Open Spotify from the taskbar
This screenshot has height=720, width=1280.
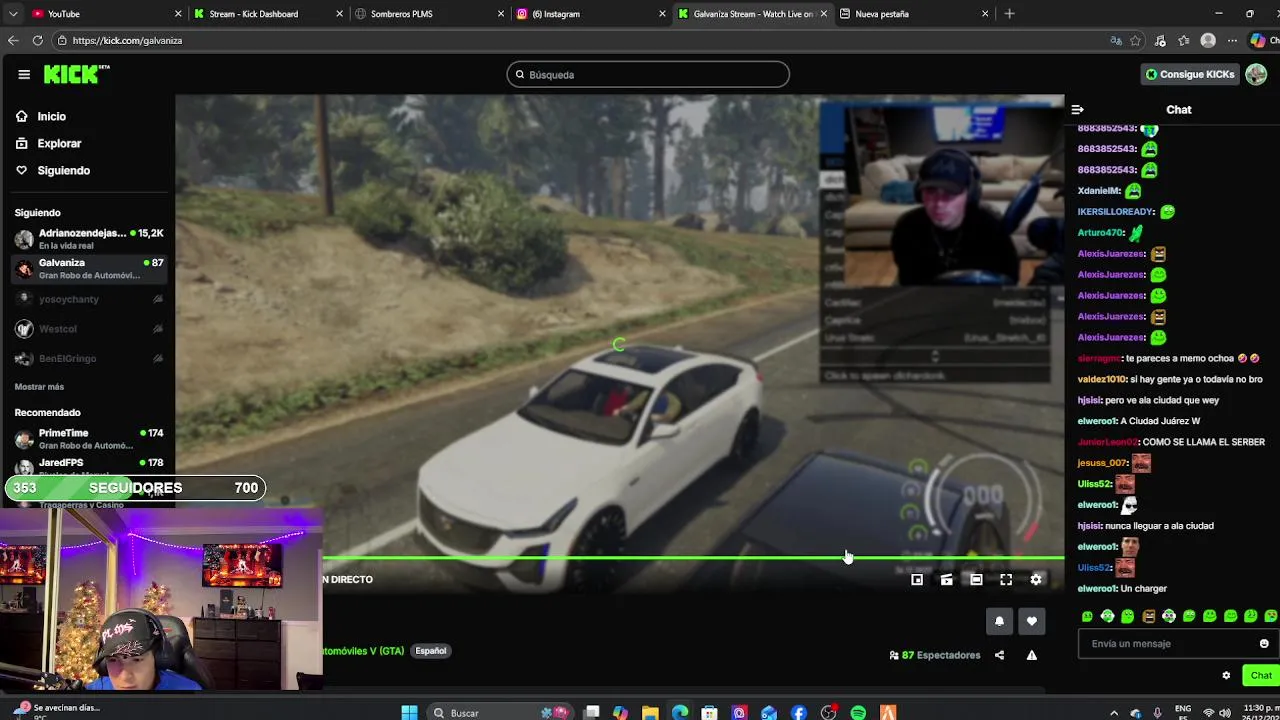858,713
